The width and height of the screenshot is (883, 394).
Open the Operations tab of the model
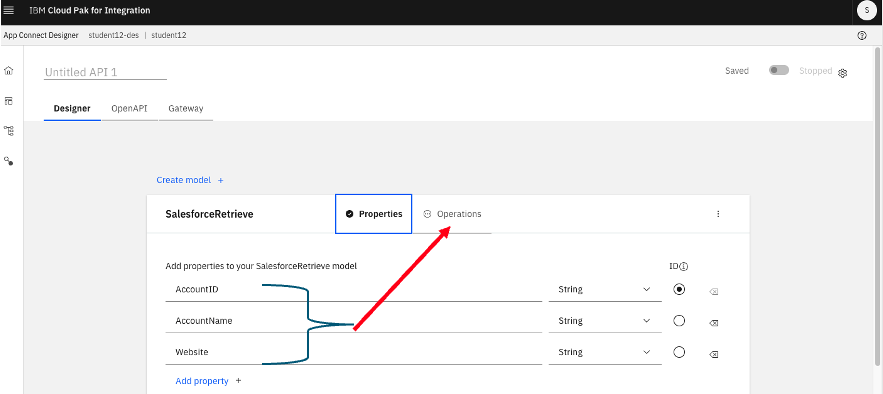(452, 214)
